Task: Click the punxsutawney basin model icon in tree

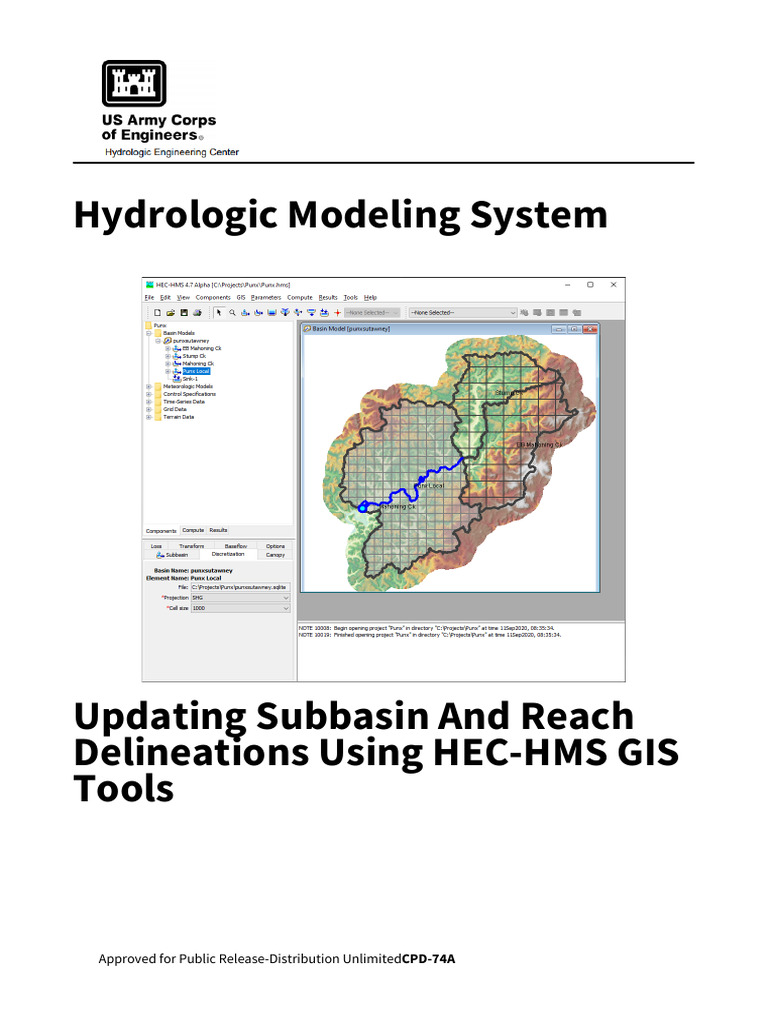Action: click(168, 341)
